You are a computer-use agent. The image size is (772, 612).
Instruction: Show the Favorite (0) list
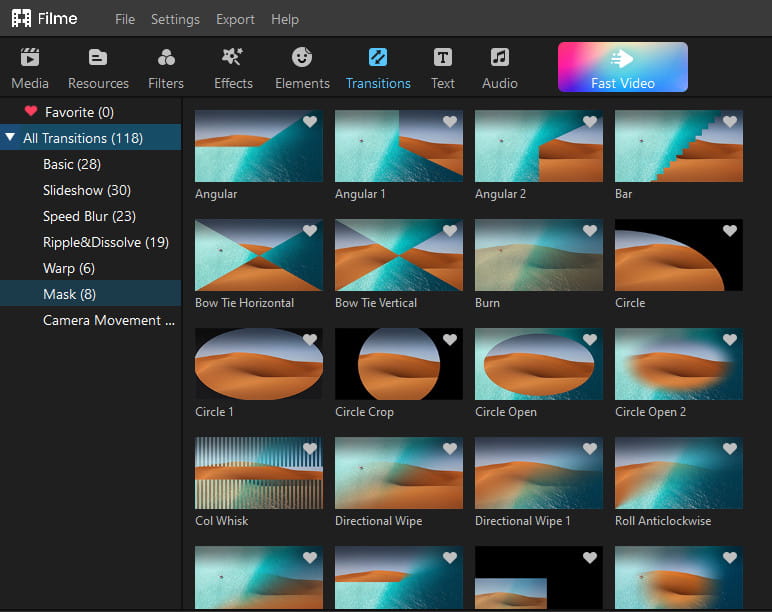click(79, 112)
